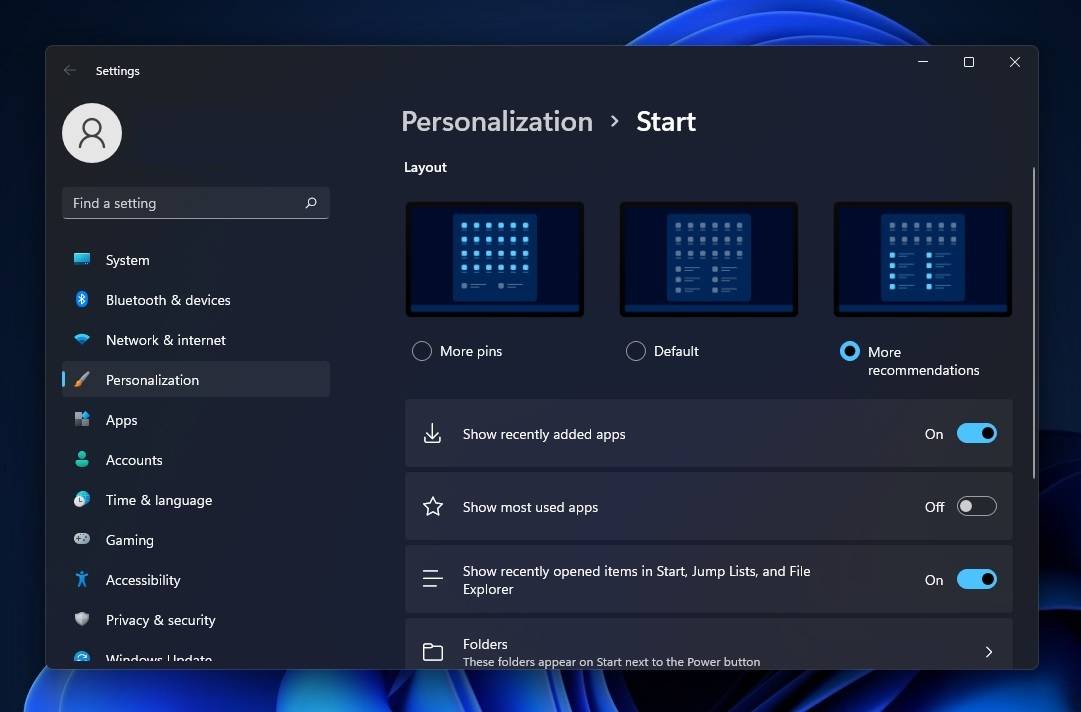Screen dimensions: 1081x712
Task: Click the Find a setting search box
Action: (195, 202)
